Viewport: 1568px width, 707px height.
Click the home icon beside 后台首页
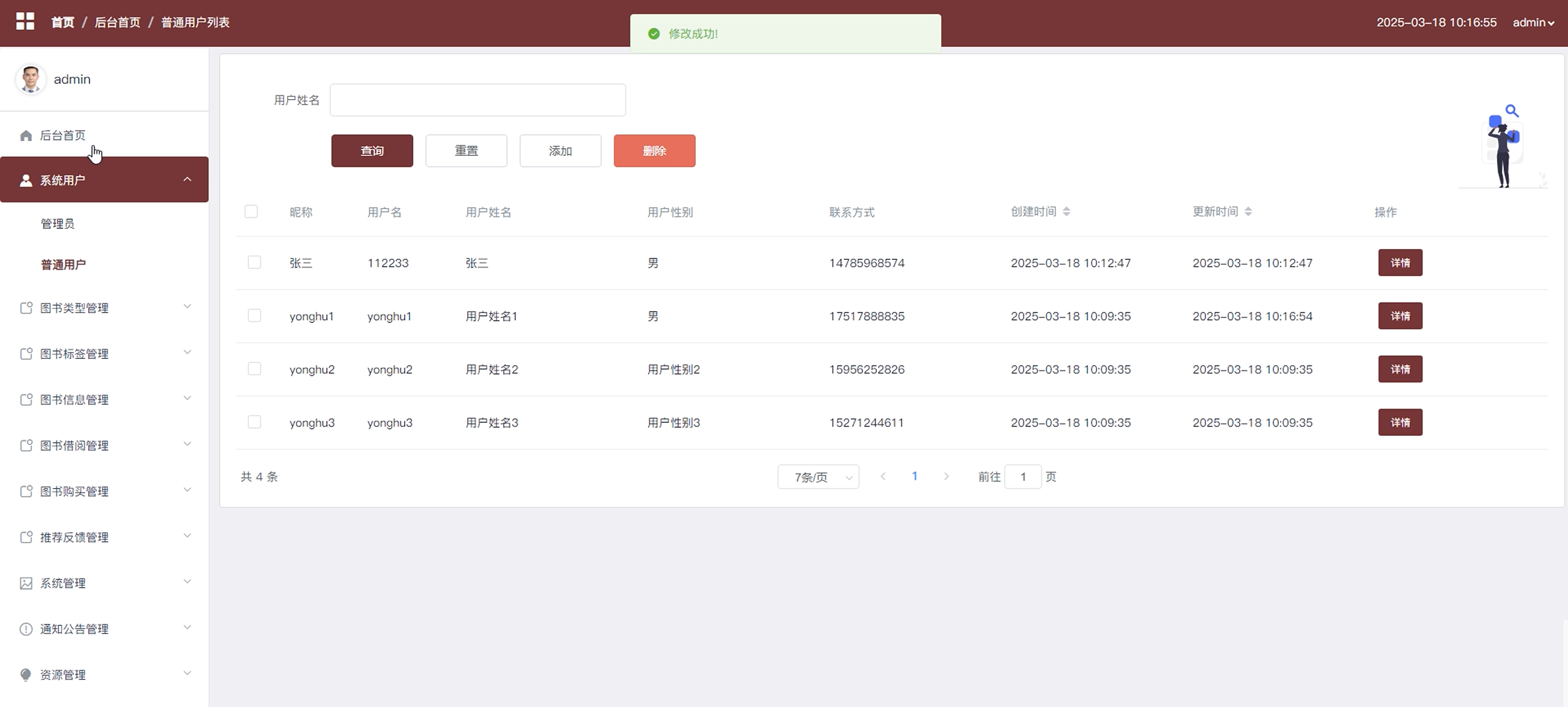[x=26, y=135]
